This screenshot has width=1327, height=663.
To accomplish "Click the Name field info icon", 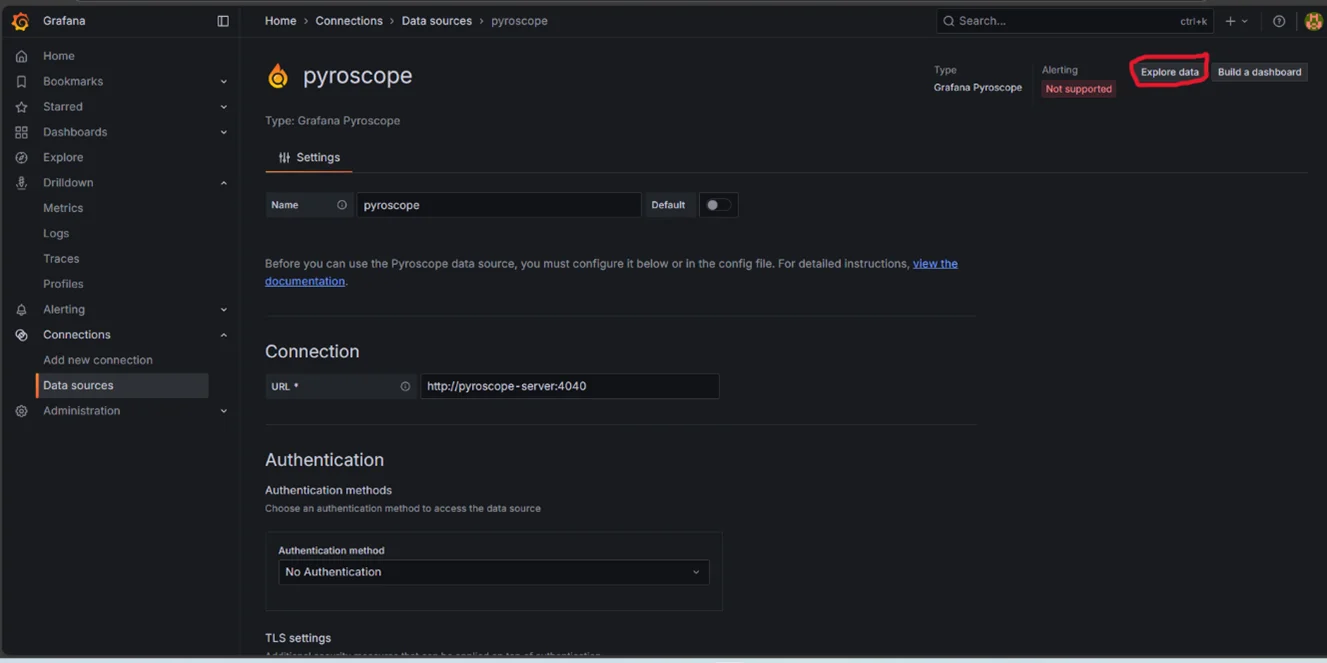I will tap(342, 205).
